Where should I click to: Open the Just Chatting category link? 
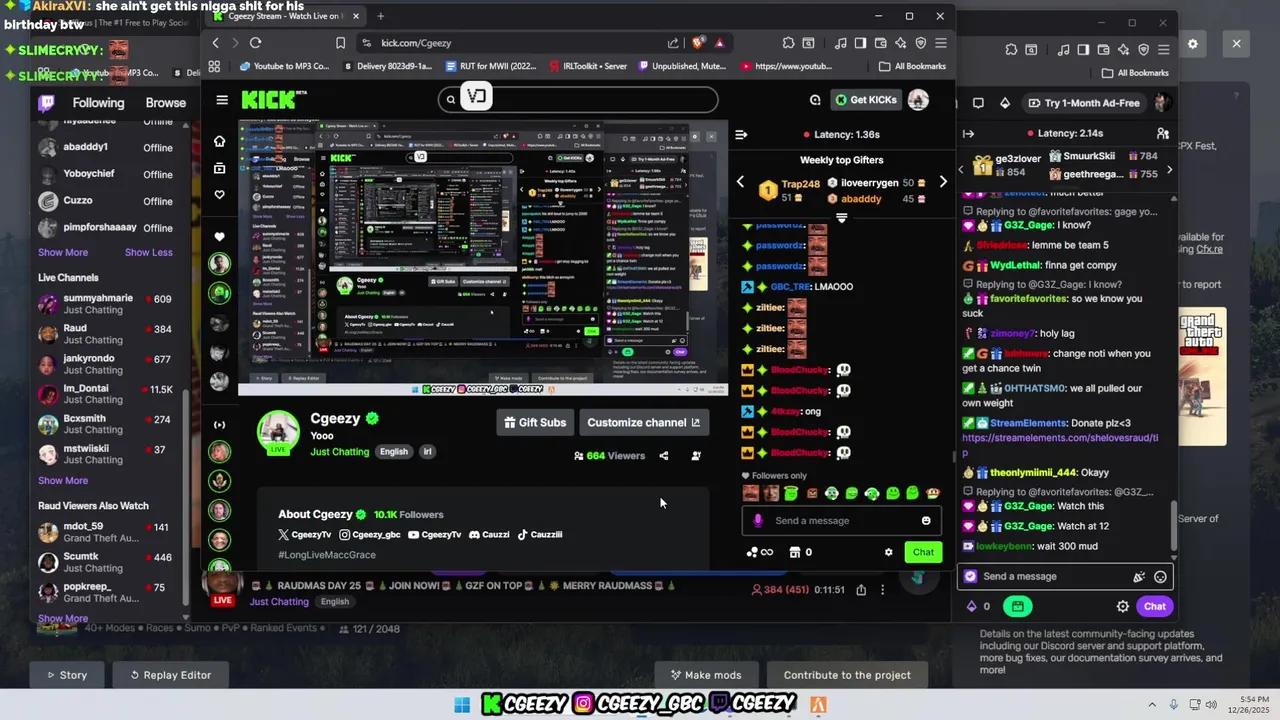(x=339, y=452)
